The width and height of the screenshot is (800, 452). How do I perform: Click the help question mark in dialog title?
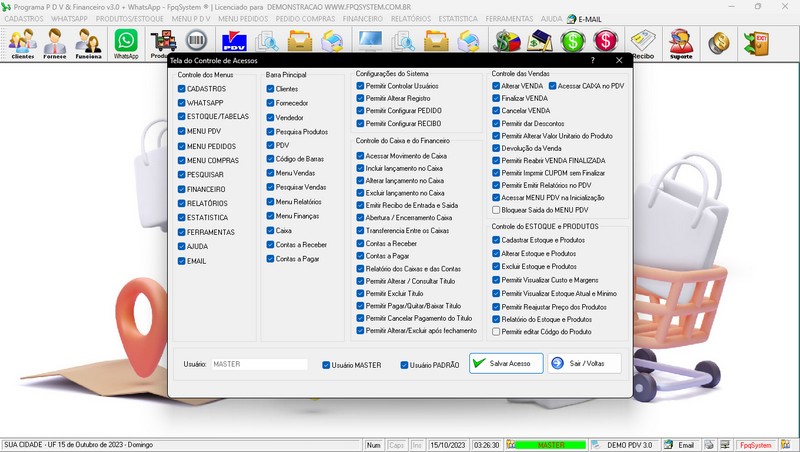pyautogui.click(x=592, y=60)
